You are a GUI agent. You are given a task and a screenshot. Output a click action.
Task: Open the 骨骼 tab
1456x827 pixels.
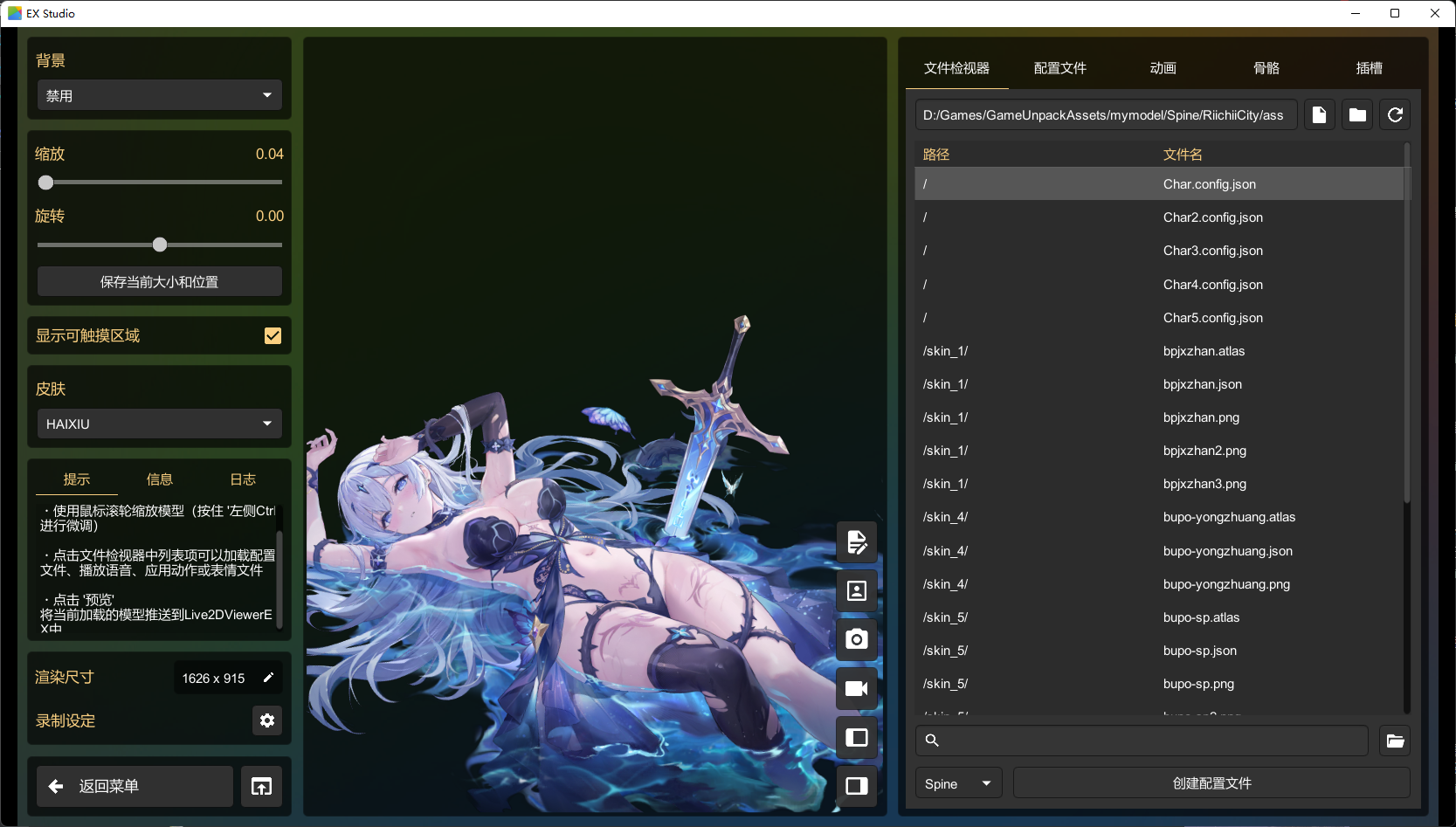point(1266,68)
